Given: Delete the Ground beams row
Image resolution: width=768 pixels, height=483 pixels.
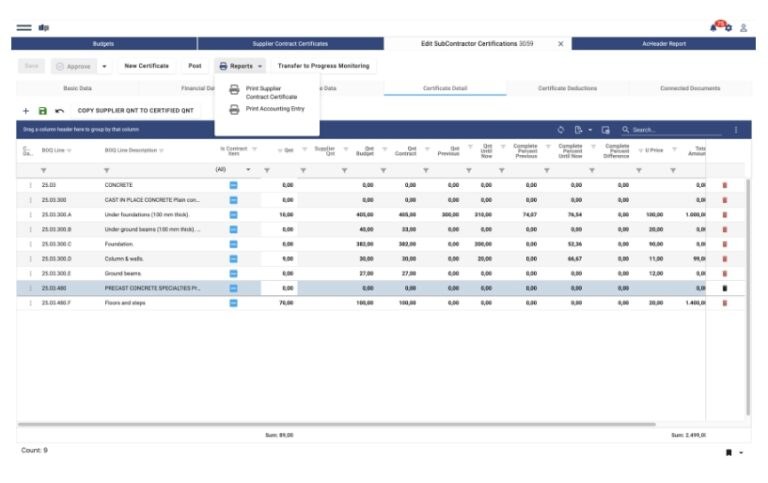Looking at the screenshot, I should (x=725, y=273).
